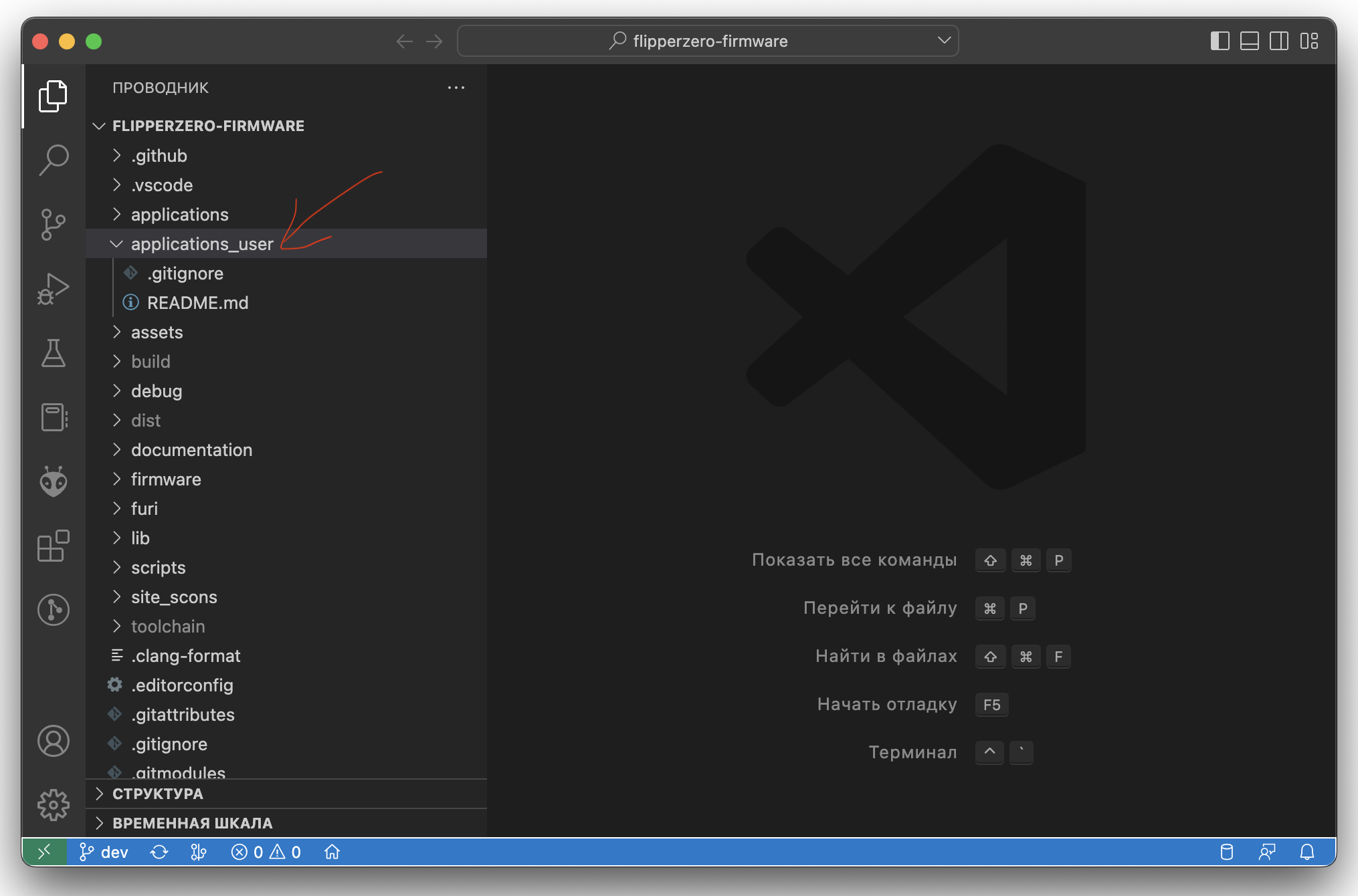1358x896 pixels.
Task: Expand the ВРЕМЕННАЯ ШКАЛА timeline section
Action: [286, 823]
